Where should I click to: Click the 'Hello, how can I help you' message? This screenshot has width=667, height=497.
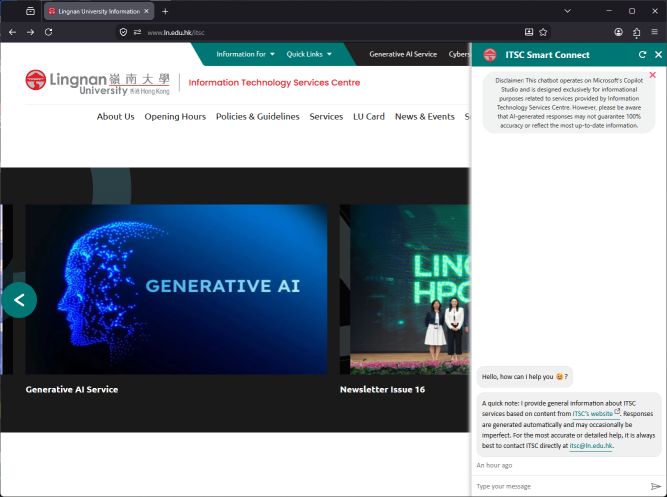click(x=524, y=377)
